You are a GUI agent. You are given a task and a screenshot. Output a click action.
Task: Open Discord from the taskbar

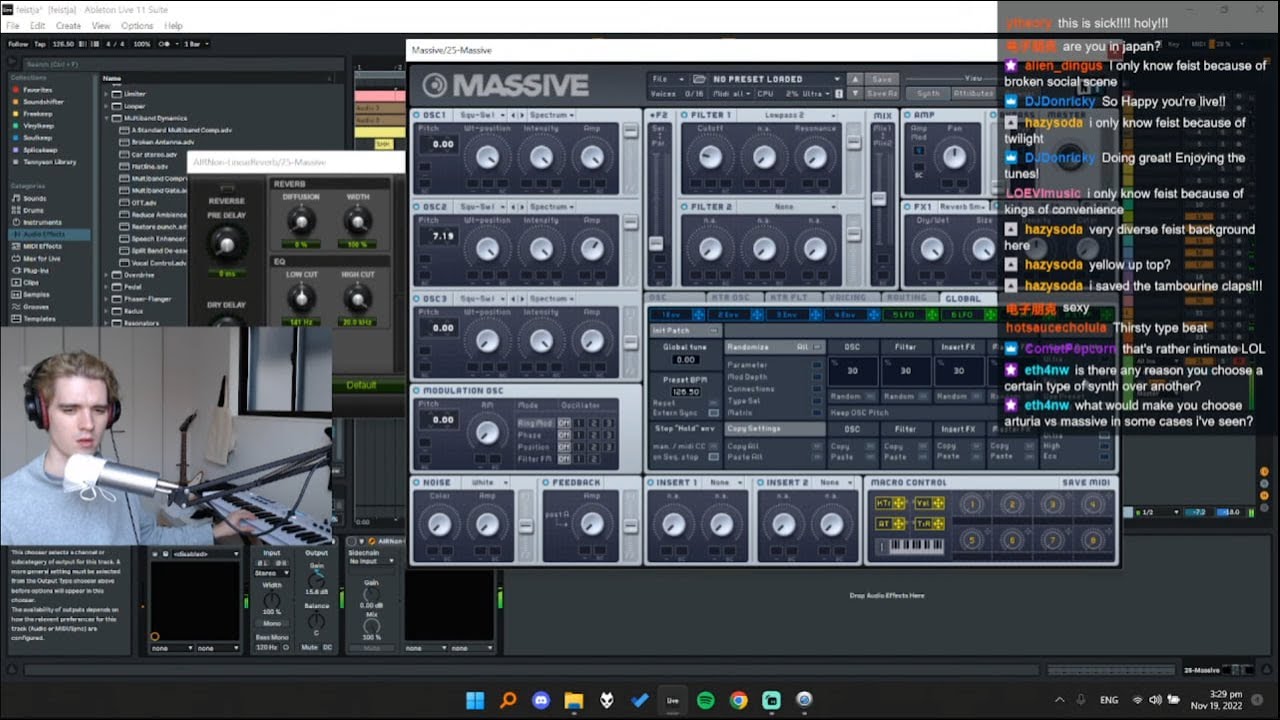tap(541, 700)
